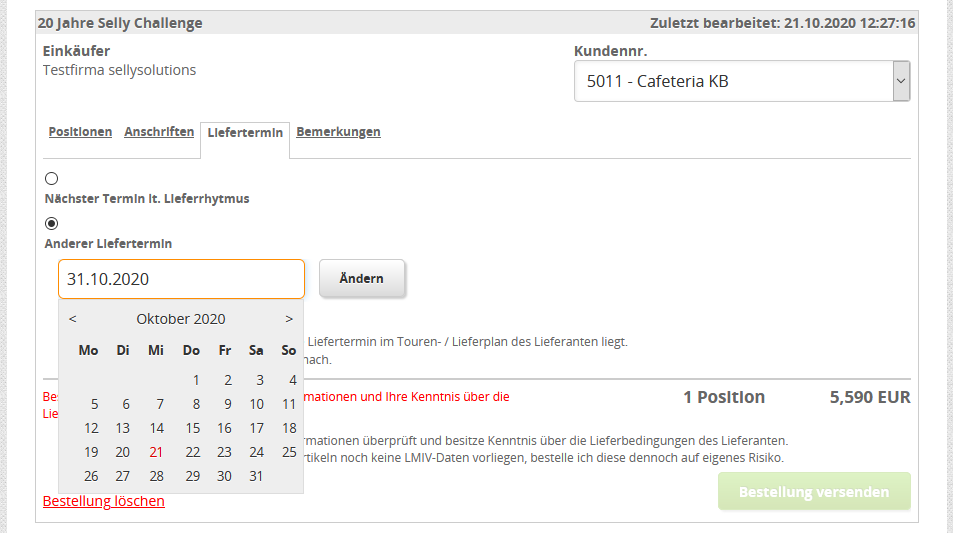Pick today's date 21 in calendar

click(156, 452)
